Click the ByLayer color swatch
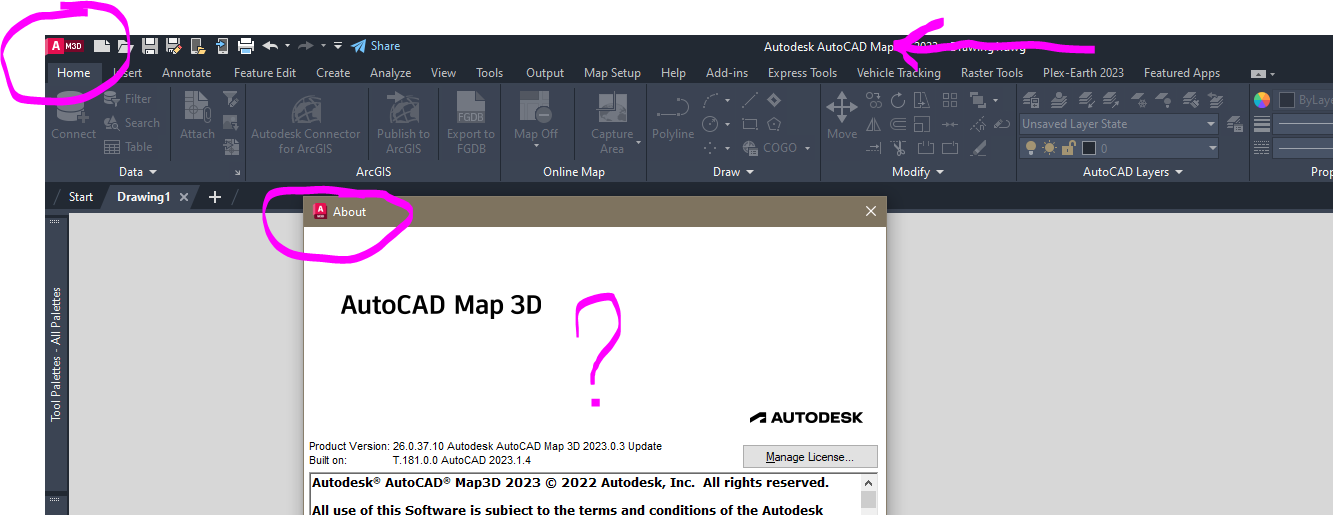Viewport: 1333px width, 515px height. point(1287,100)
